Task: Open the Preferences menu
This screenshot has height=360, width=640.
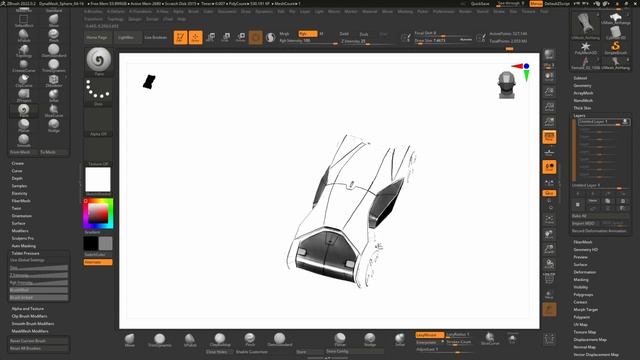Action: click(x=444, y=11)
